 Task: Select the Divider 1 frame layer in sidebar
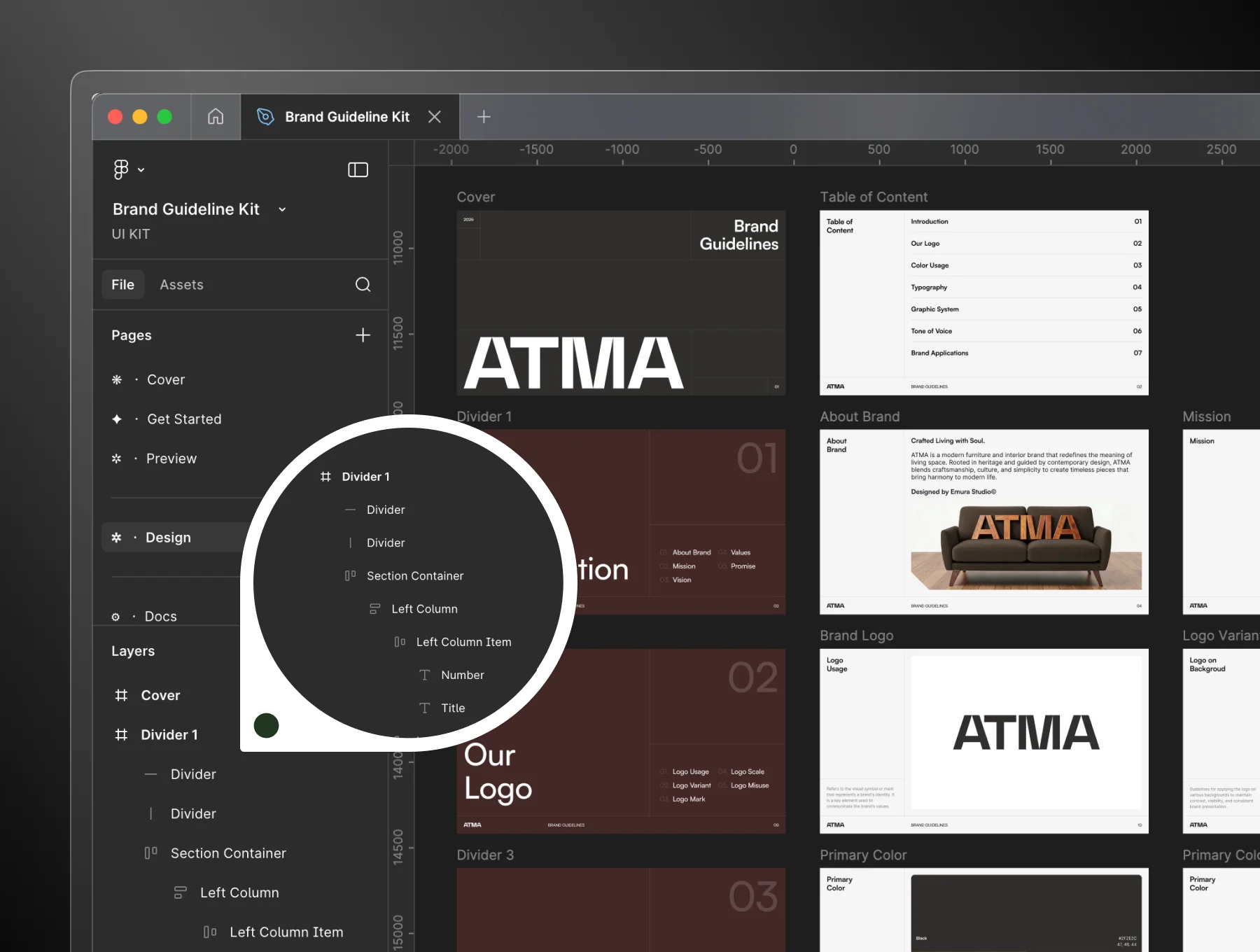(x=169, y=734)
